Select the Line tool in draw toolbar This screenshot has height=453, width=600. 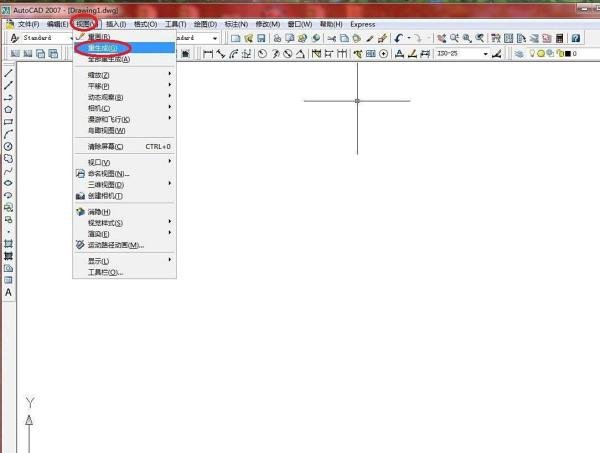[8, 73]
